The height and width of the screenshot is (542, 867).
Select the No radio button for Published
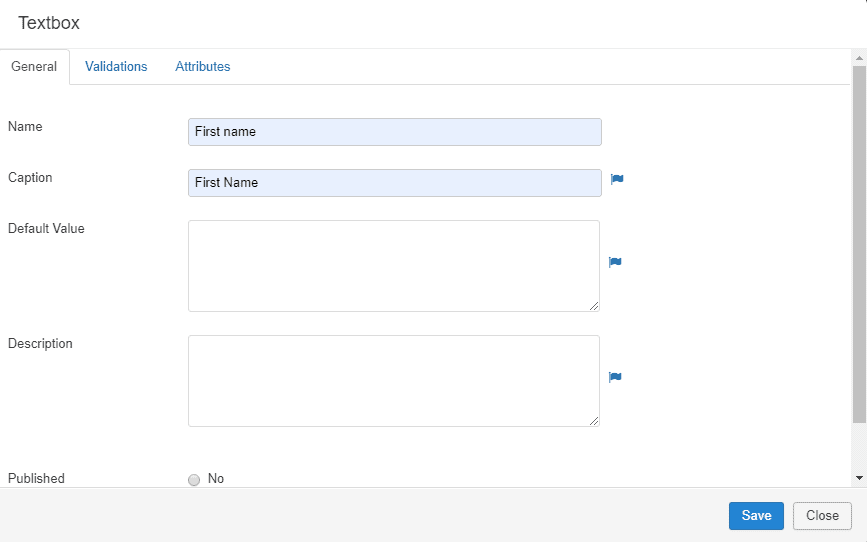194,480
